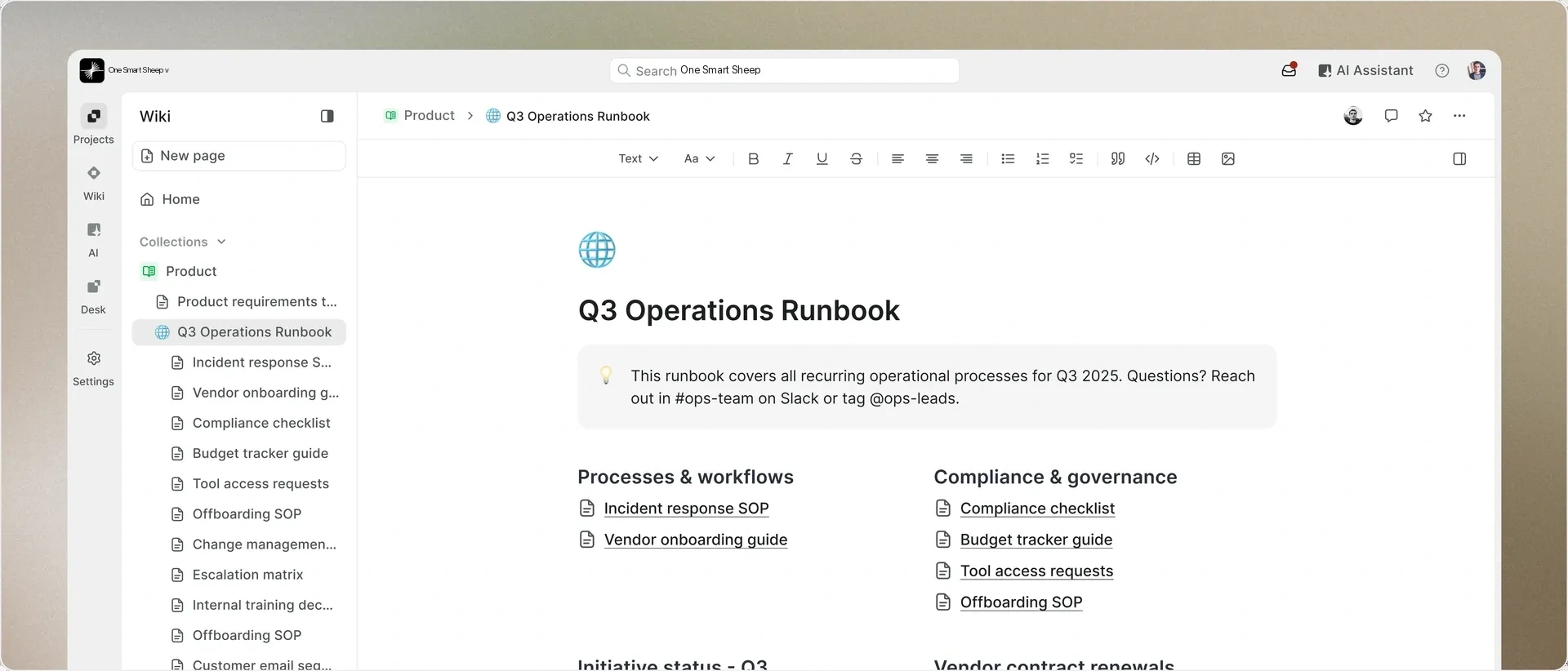Align text right

coord(966,158)
